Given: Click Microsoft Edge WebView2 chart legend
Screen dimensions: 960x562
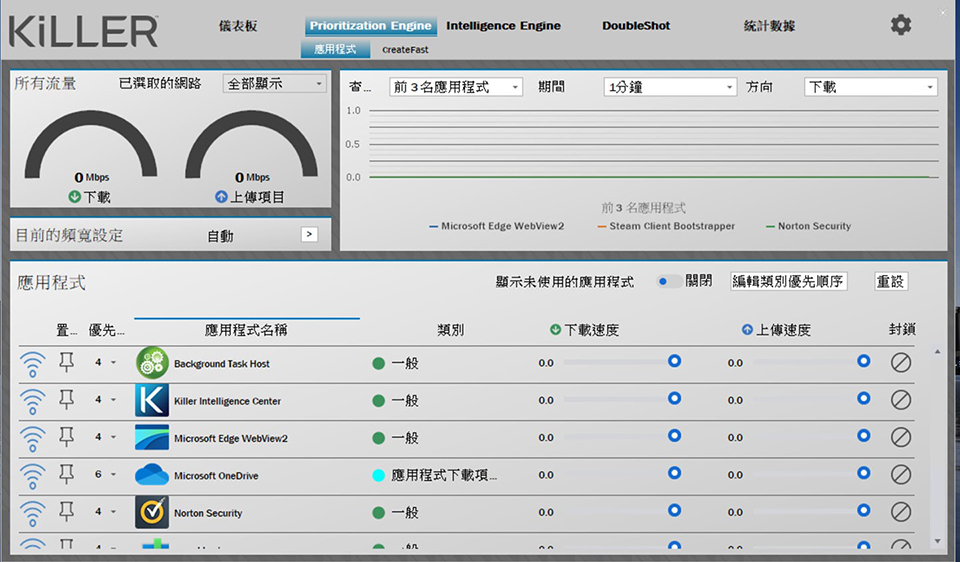Looking at the screenshot, I should (497, 226).
